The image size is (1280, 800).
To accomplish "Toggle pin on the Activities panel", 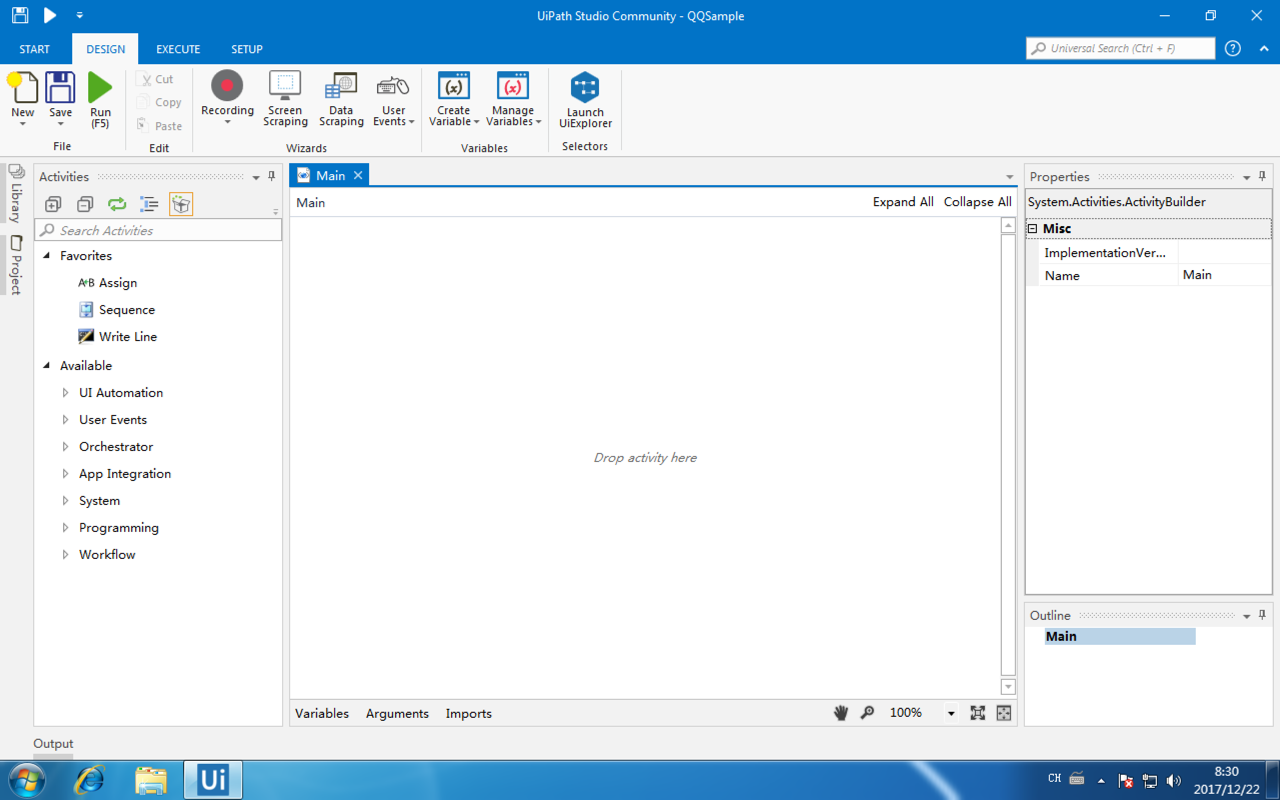I will click(x=271, y=177).
